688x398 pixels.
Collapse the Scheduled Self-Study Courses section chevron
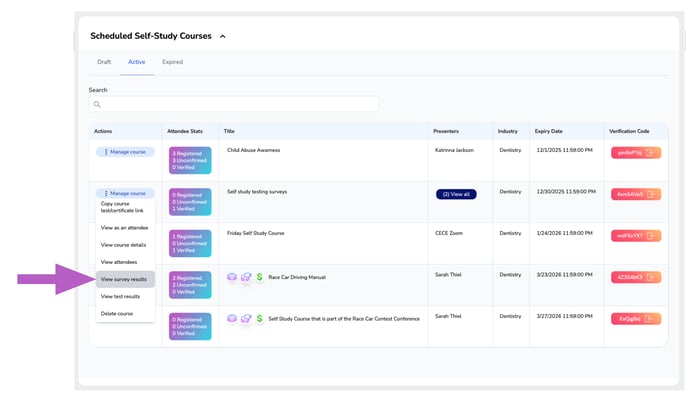(x=222, y=36)
